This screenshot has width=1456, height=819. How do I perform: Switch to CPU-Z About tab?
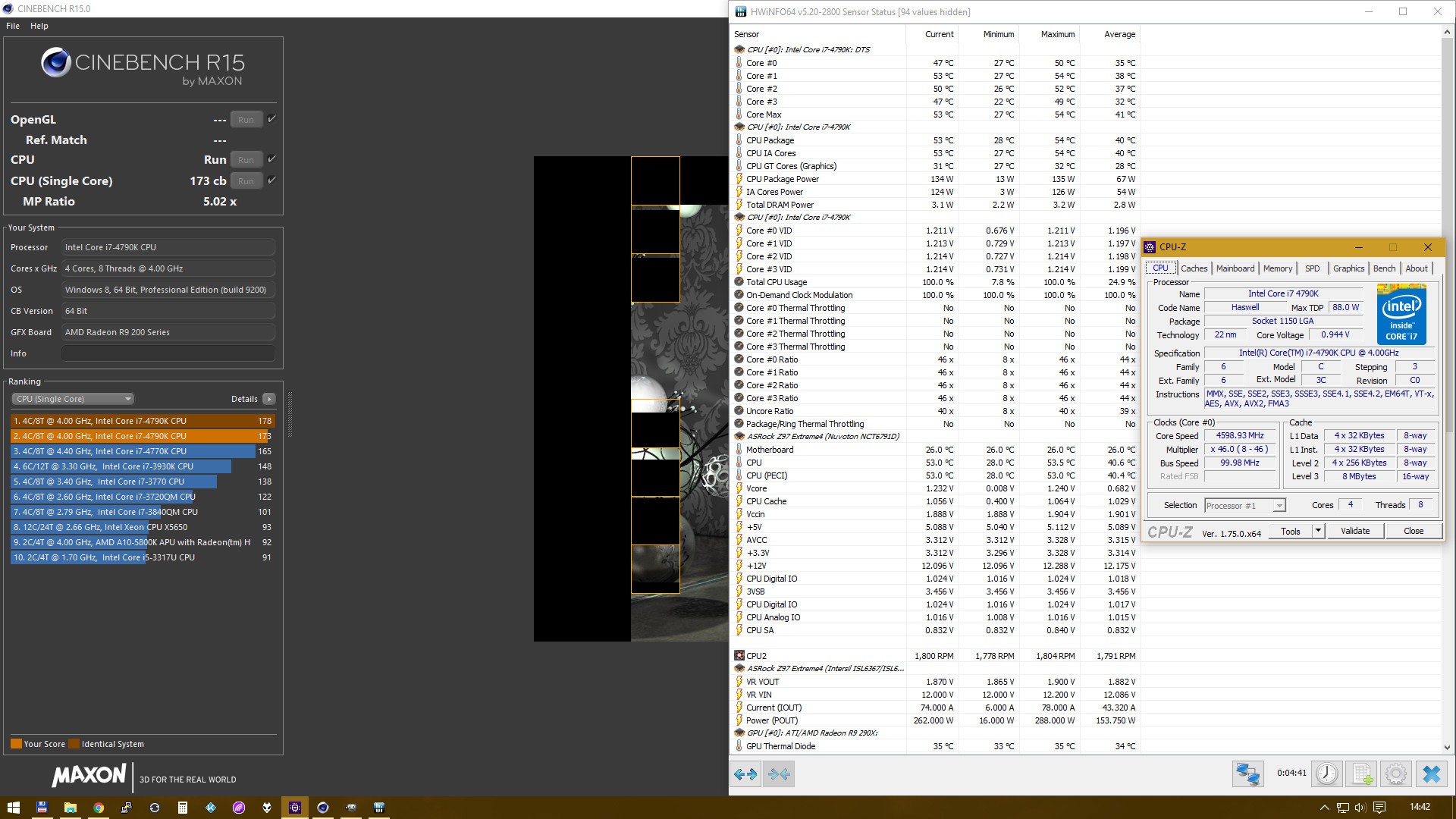pos(1416,268)
